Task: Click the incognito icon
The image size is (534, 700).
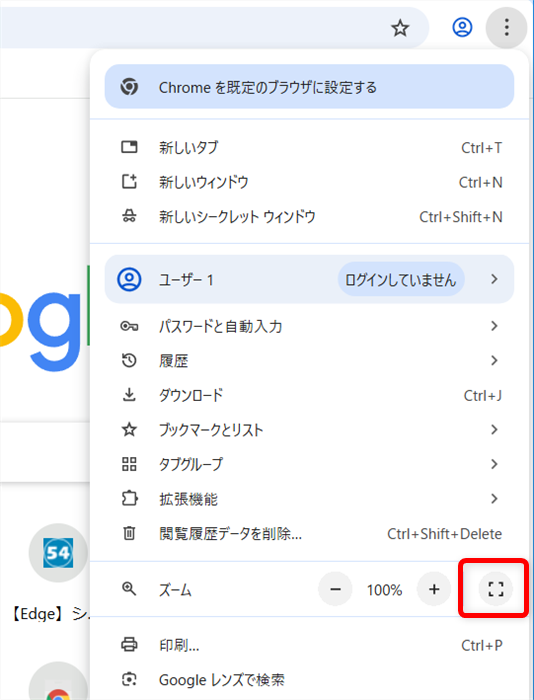Action: click(129, 217)
